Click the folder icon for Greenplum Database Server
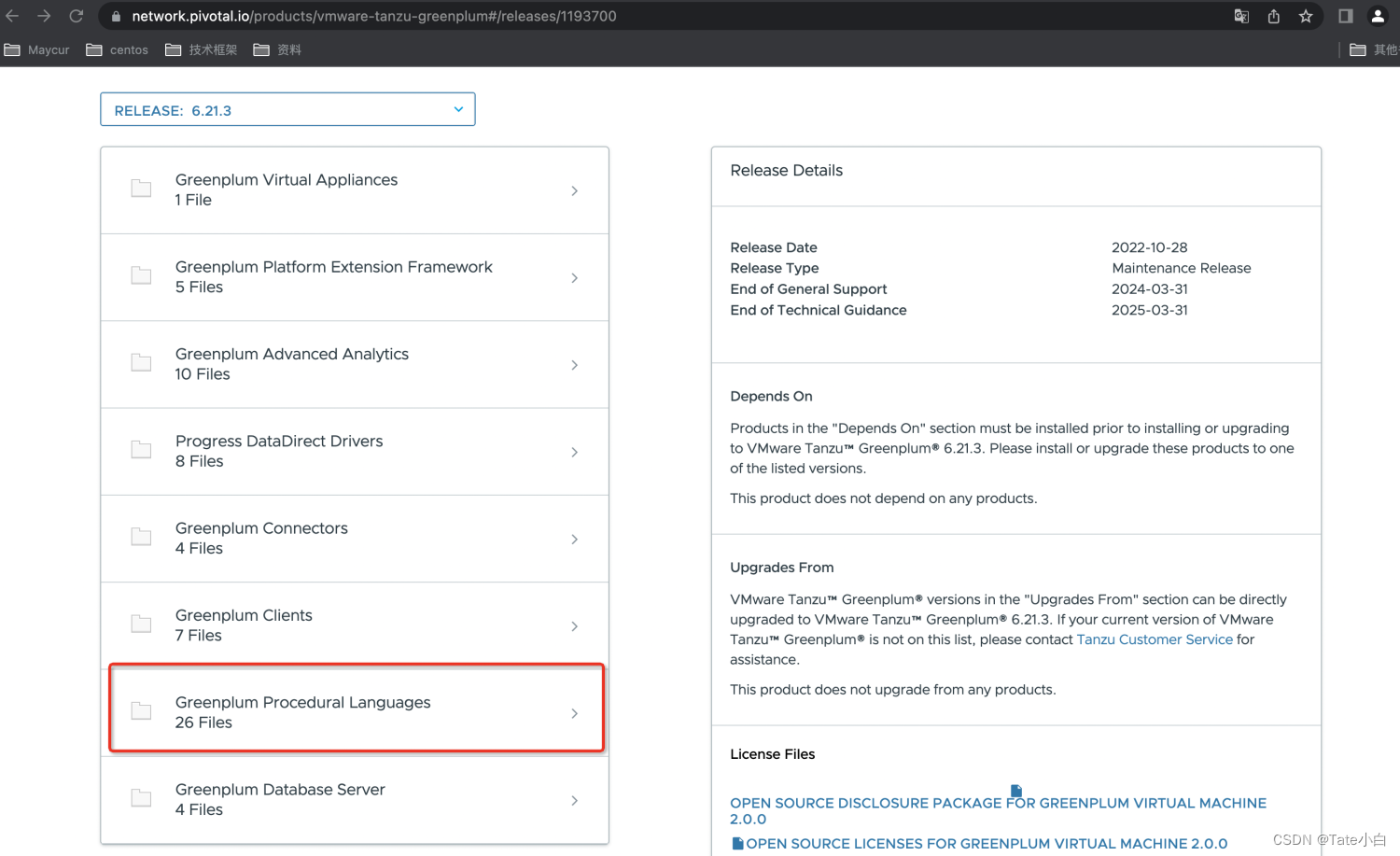Image resolution: width=1400 pixels, height=856 pixels. (141, 798)
